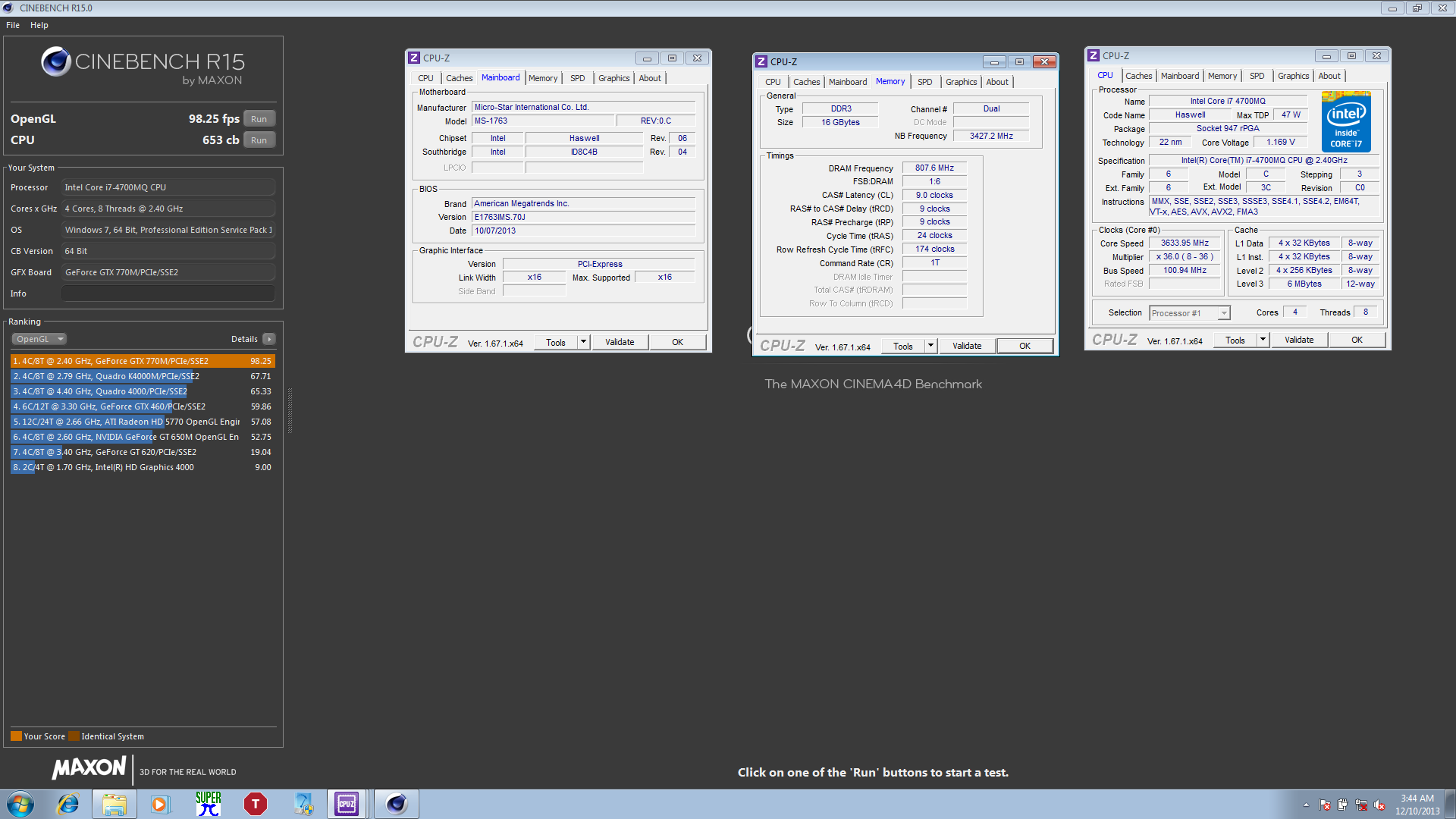Select the highlighted GeForce GTX 770M ranking row
This screenshot has width=1456, height=819.
143,361
